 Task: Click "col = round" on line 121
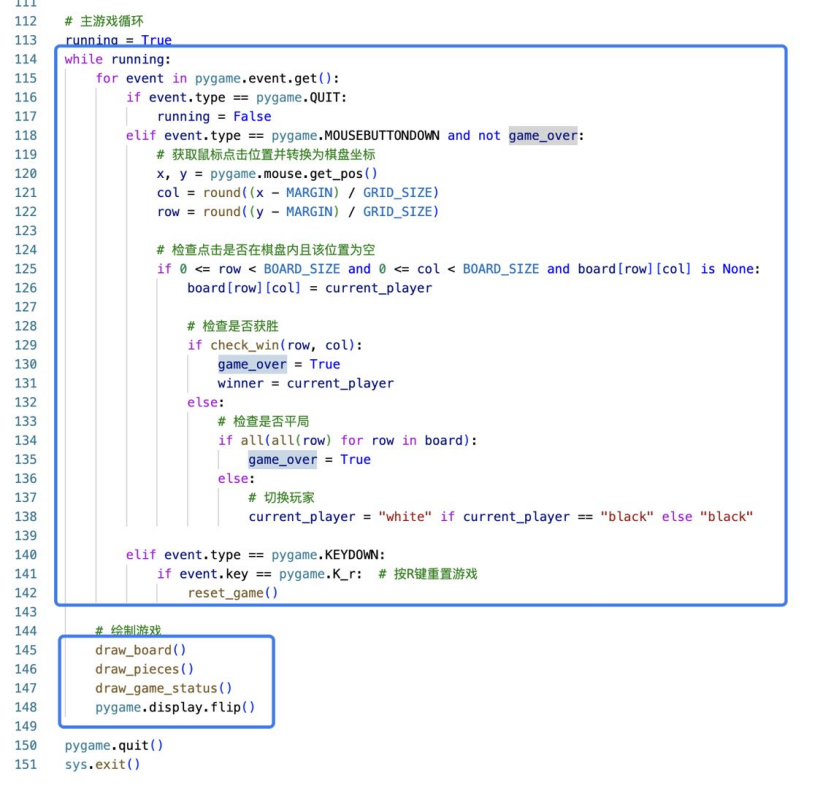pyautogui.click(x=199, y=193)
